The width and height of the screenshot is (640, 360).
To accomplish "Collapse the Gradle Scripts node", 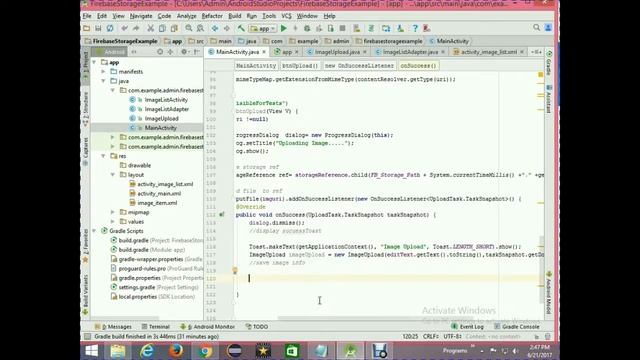I will (94, 231).
